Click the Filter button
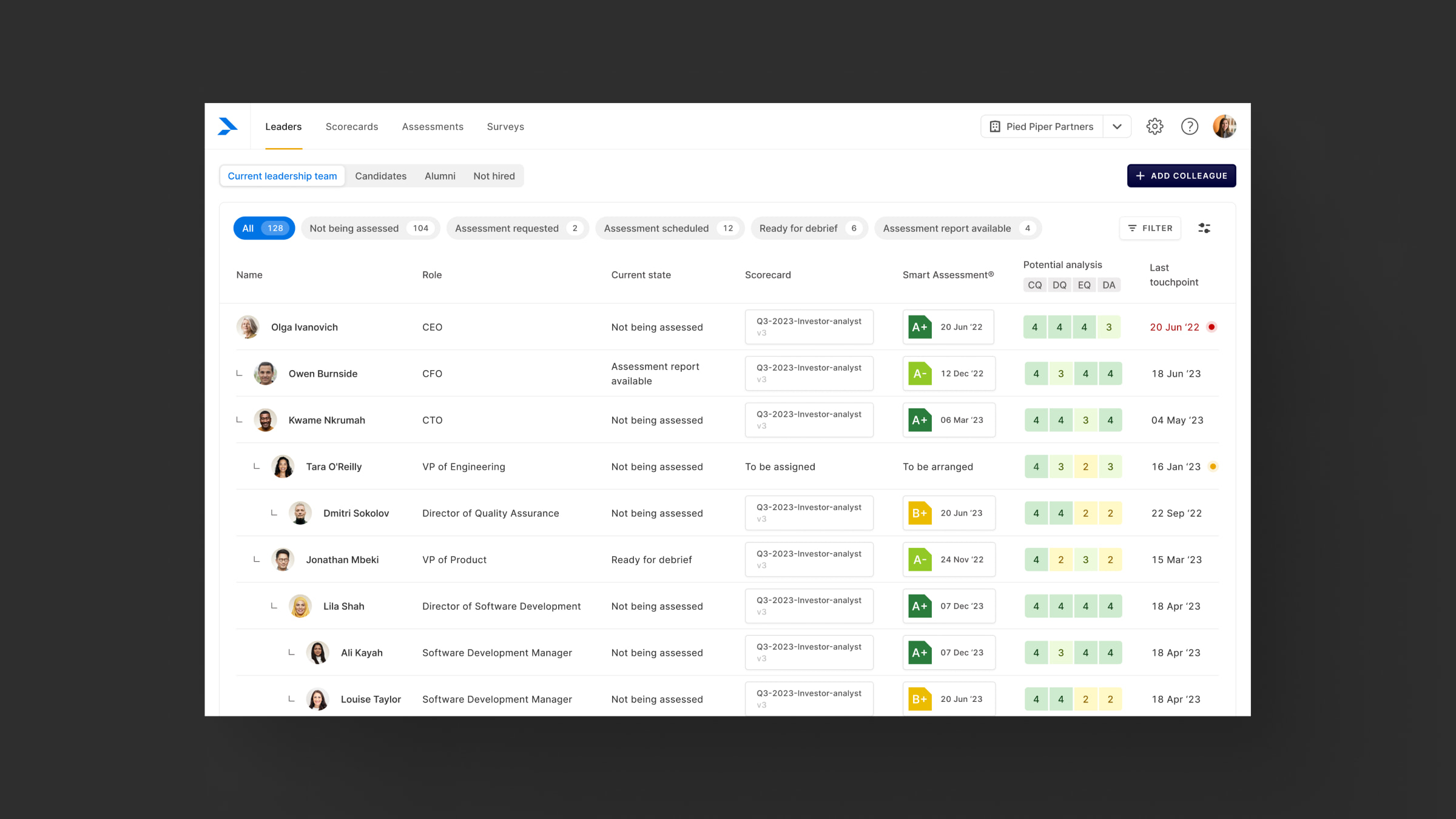This screenshot has height=819, width=1456. click(1150, 228)
